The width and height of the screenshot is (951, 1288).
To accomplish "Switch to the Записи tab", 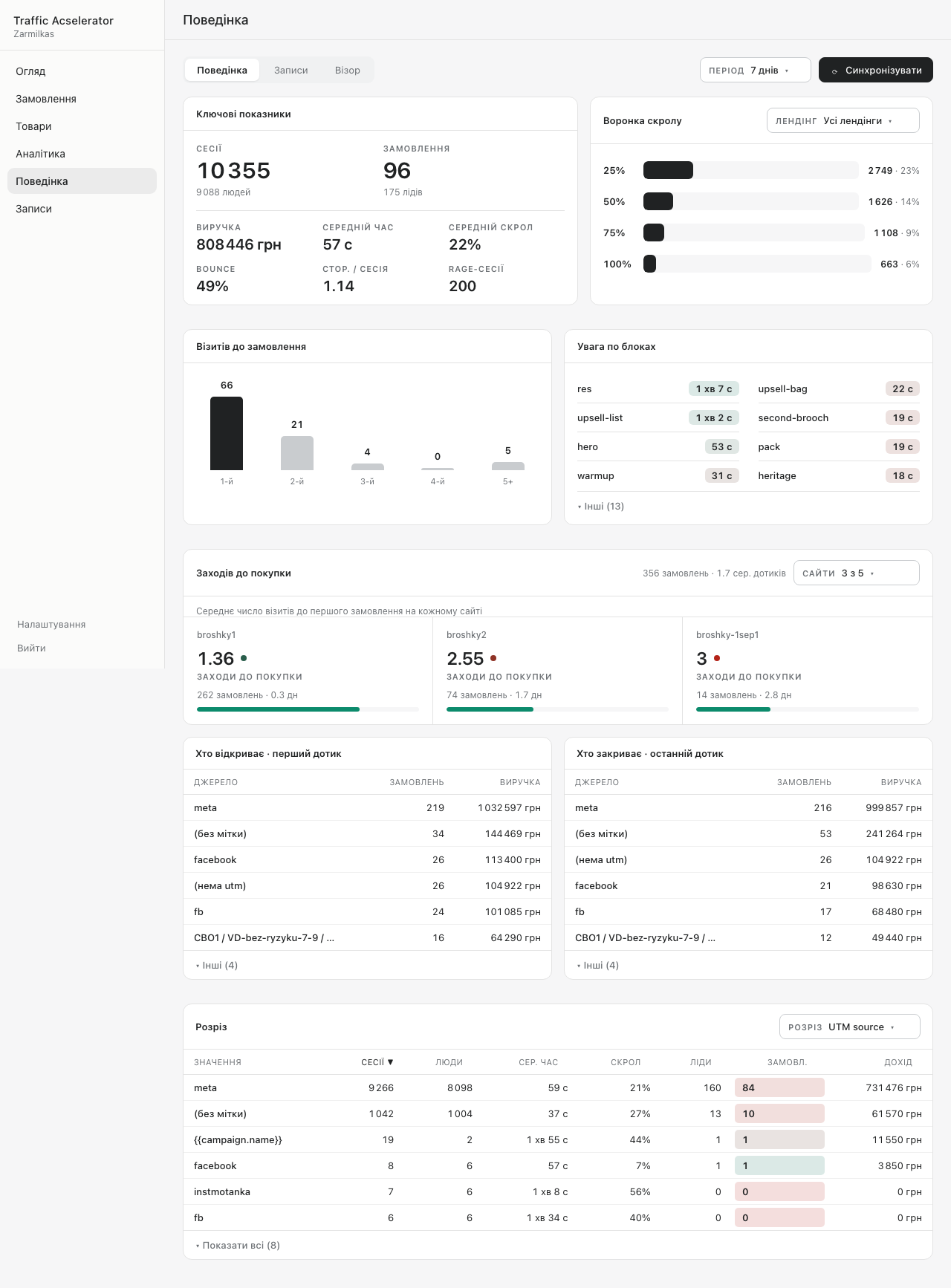I will click(x=291, y=70).
